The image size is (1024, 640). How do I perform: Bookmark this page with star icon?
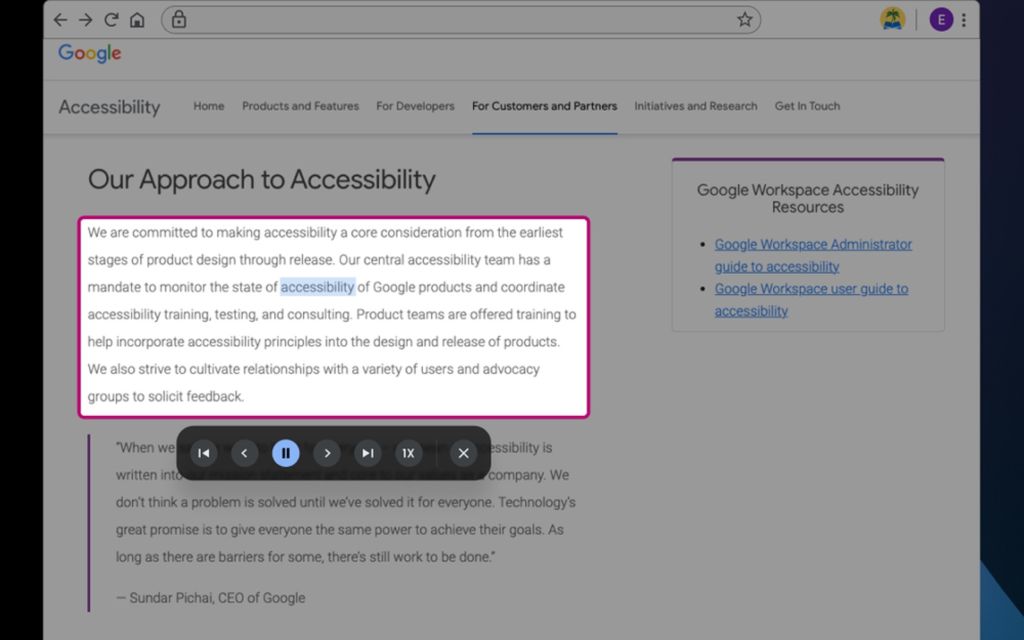tap(744, 20)
